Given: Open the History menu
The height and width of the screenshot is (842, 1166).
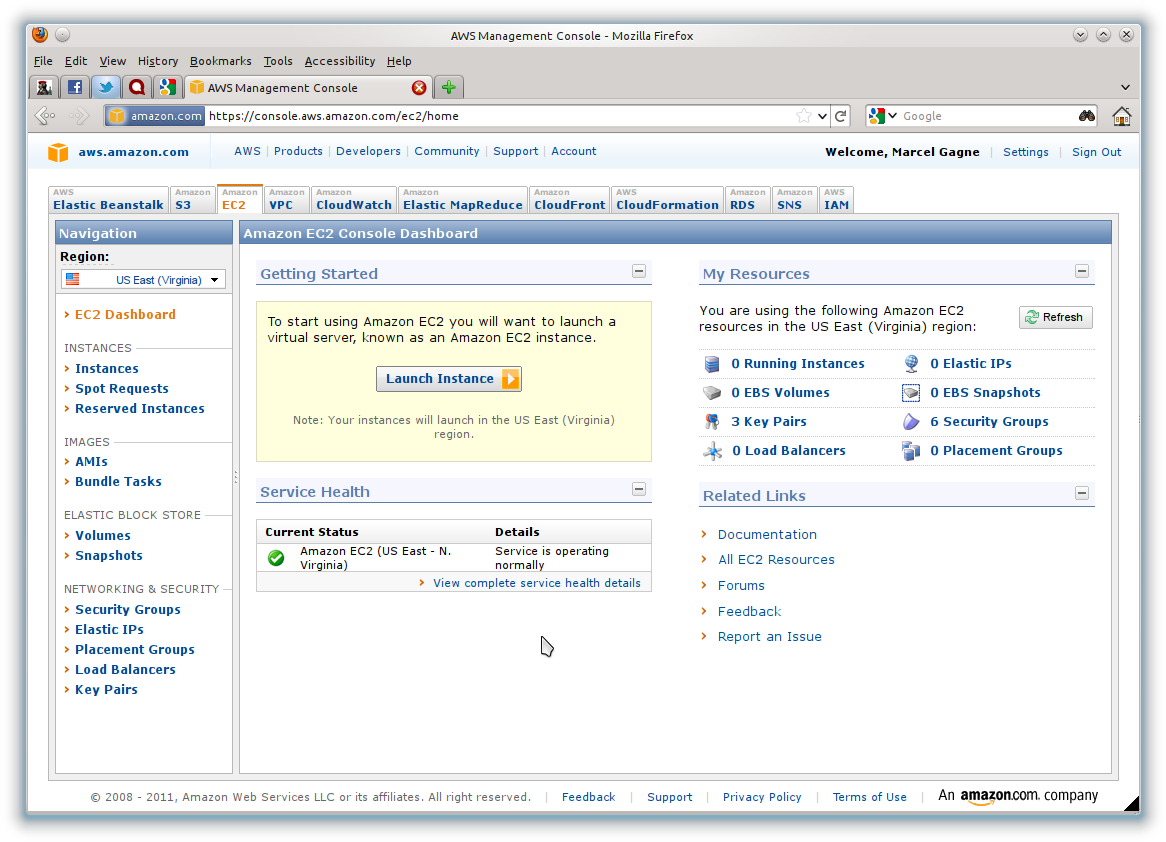Looking at the screenshot, I should pyautogui.click(x=158, y=61).
